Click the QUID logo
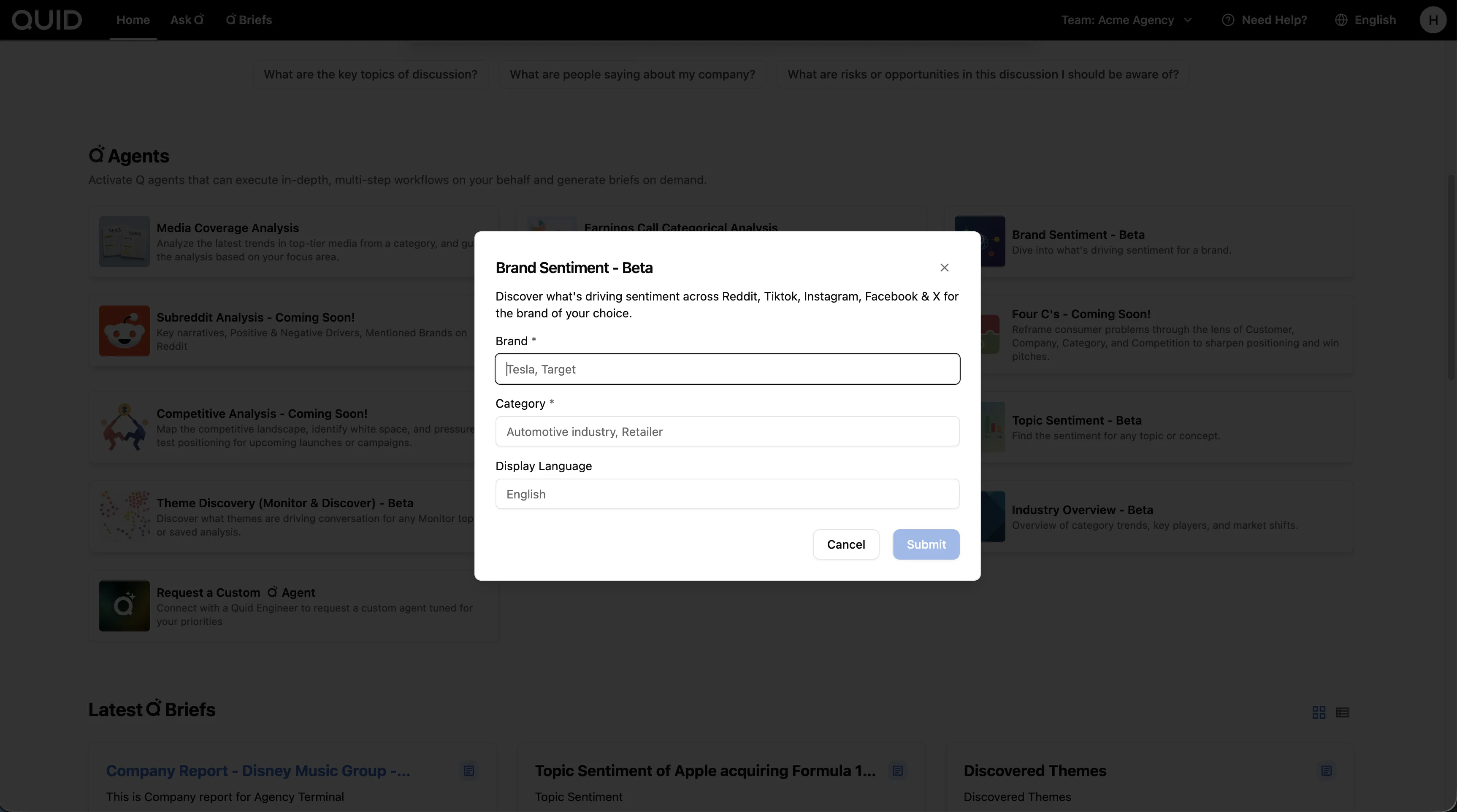The height and width of the screenshot is (812, 1457). (x=47, y=20)
